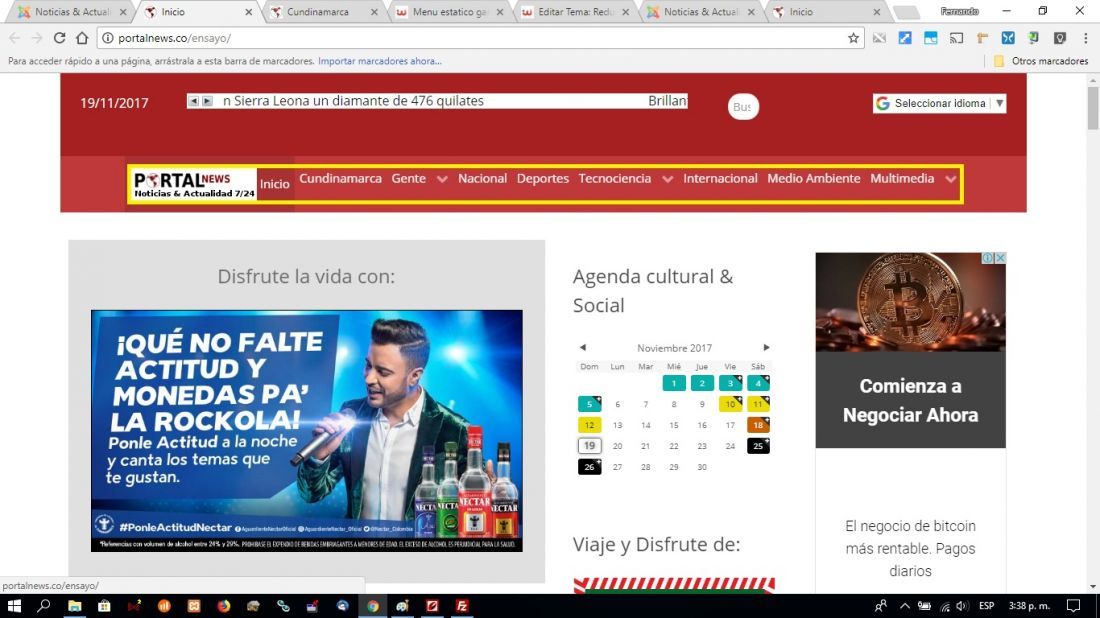Open Cundinamarca section in site menu

pos(340,178)
